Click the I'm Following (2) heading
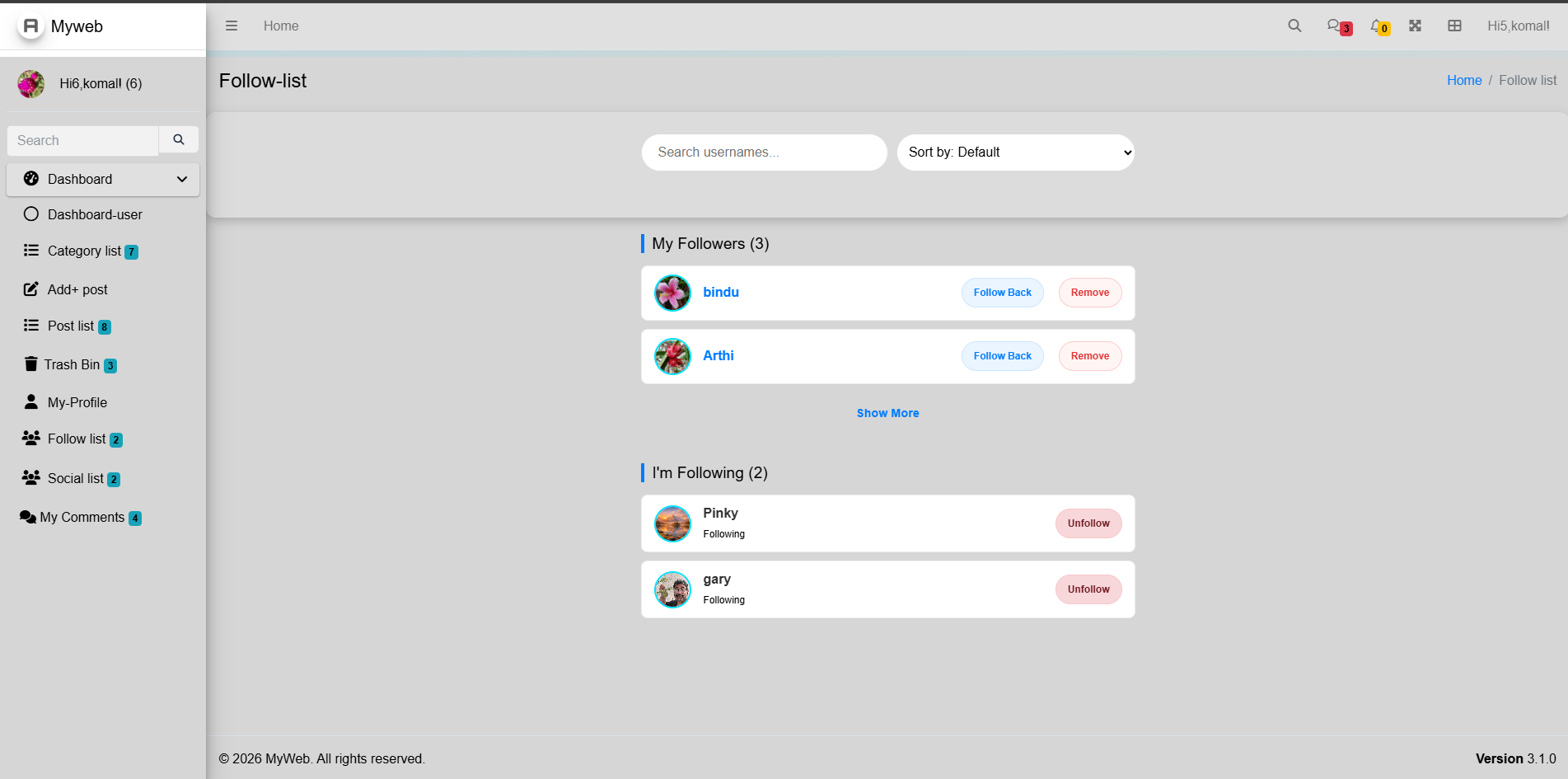This screenshot has width=1568, height=779. coord(709,472)
